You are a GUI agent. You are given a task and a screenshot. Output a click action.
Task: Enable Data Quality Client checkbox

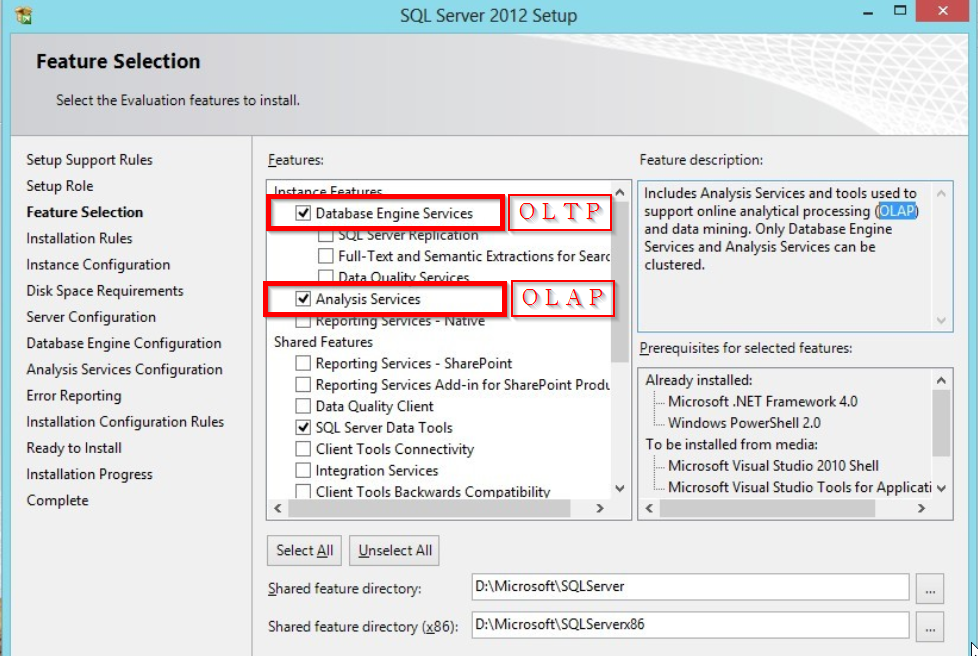click(303, 406)
